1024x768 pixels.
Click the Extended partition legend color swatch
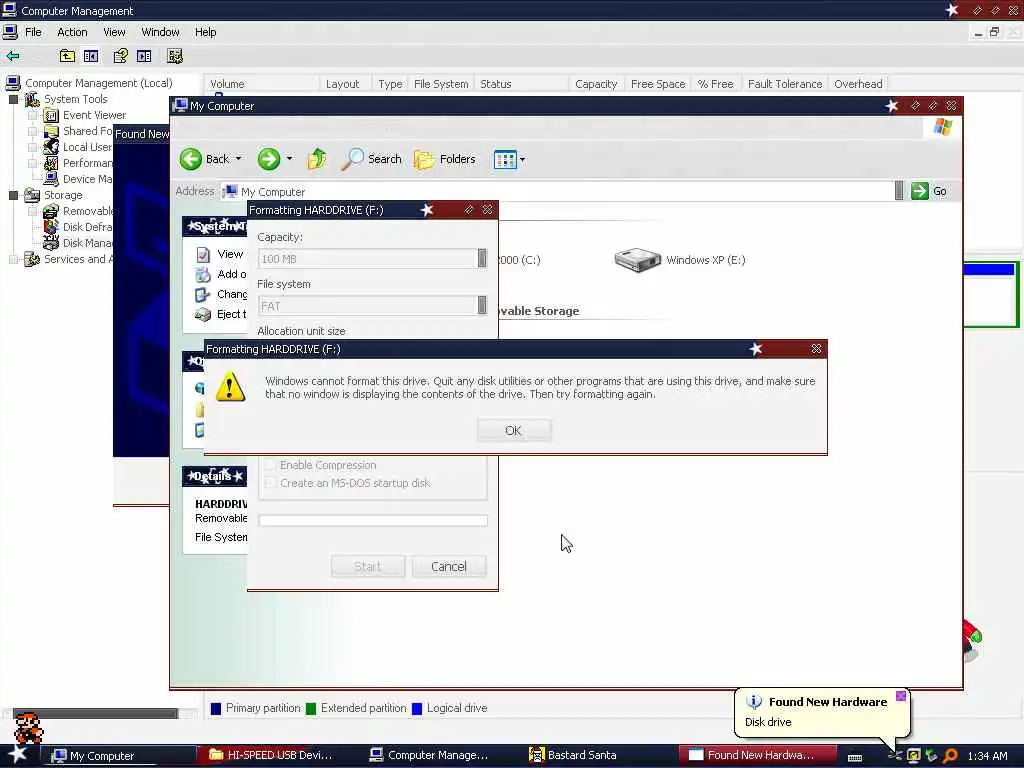coord(311,709)
